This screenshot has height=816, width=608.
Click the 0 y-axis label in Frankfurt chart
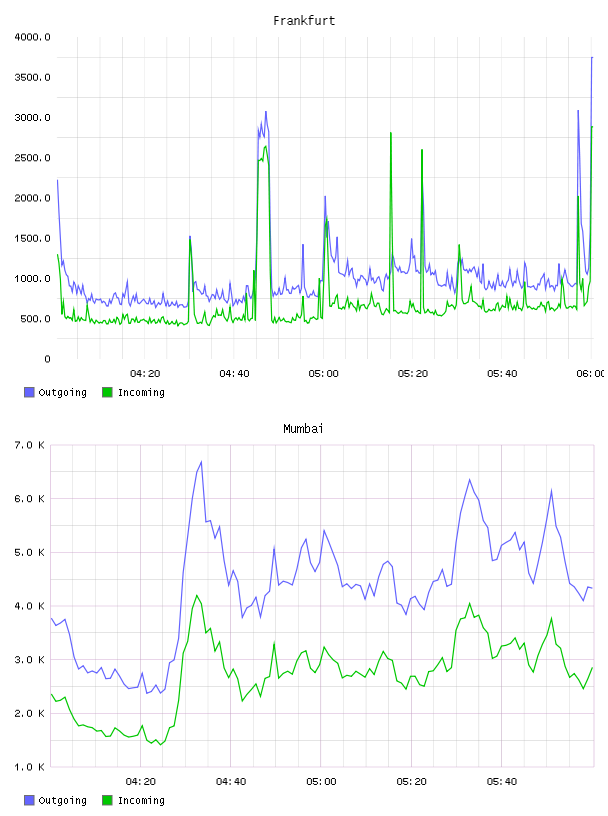(x=47, y=359)
